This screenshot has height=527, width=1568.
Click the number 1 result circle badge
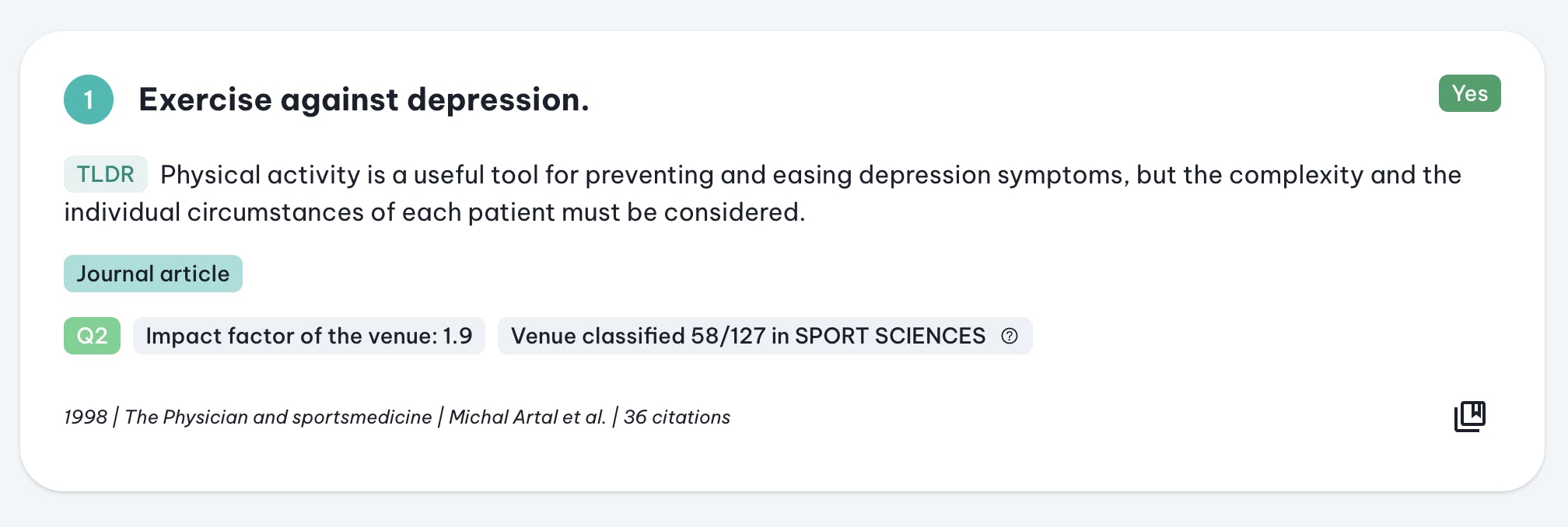pyautogui.click(x=89, y=99)
